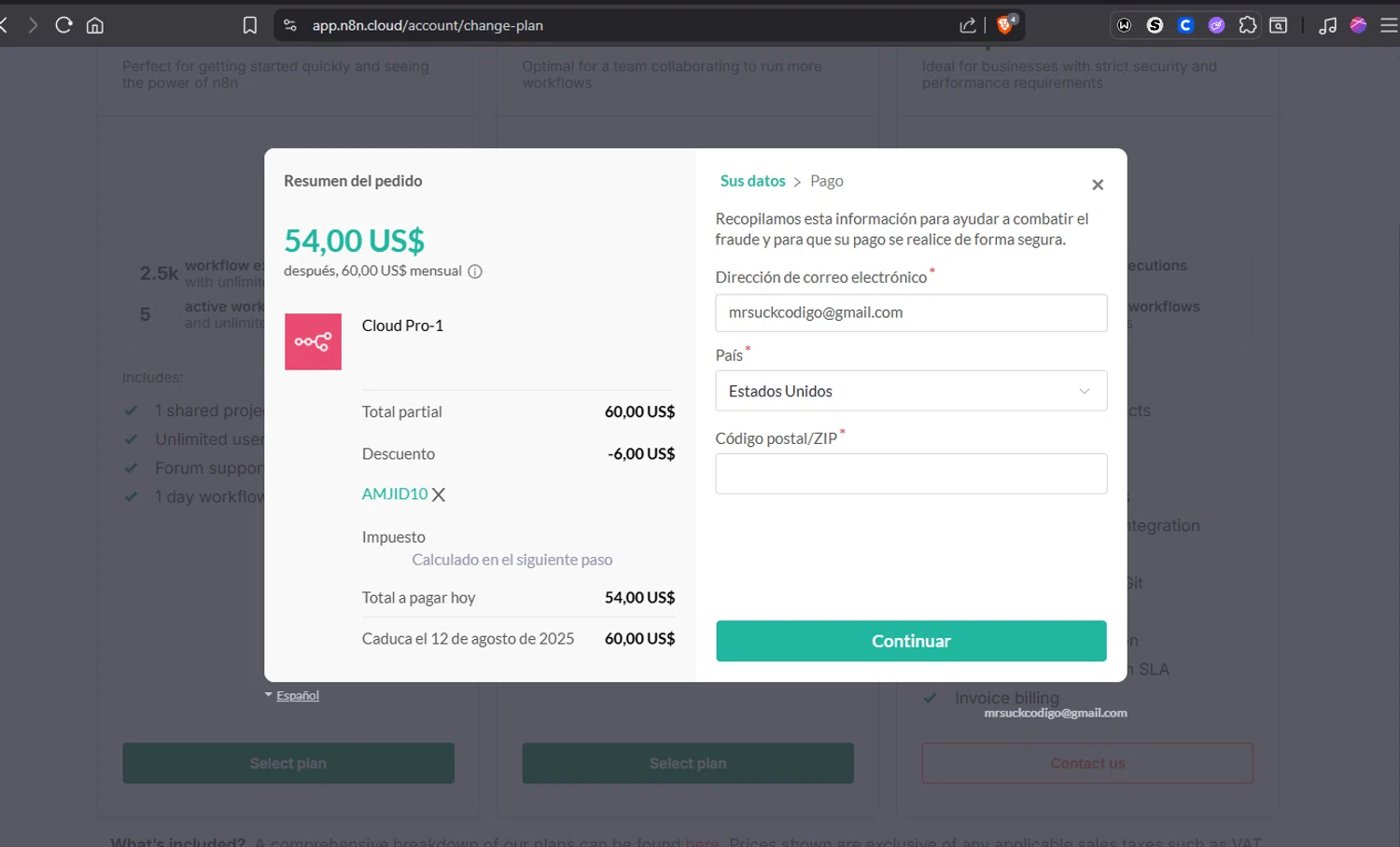Click the Contact us button

coord(1087,763)
